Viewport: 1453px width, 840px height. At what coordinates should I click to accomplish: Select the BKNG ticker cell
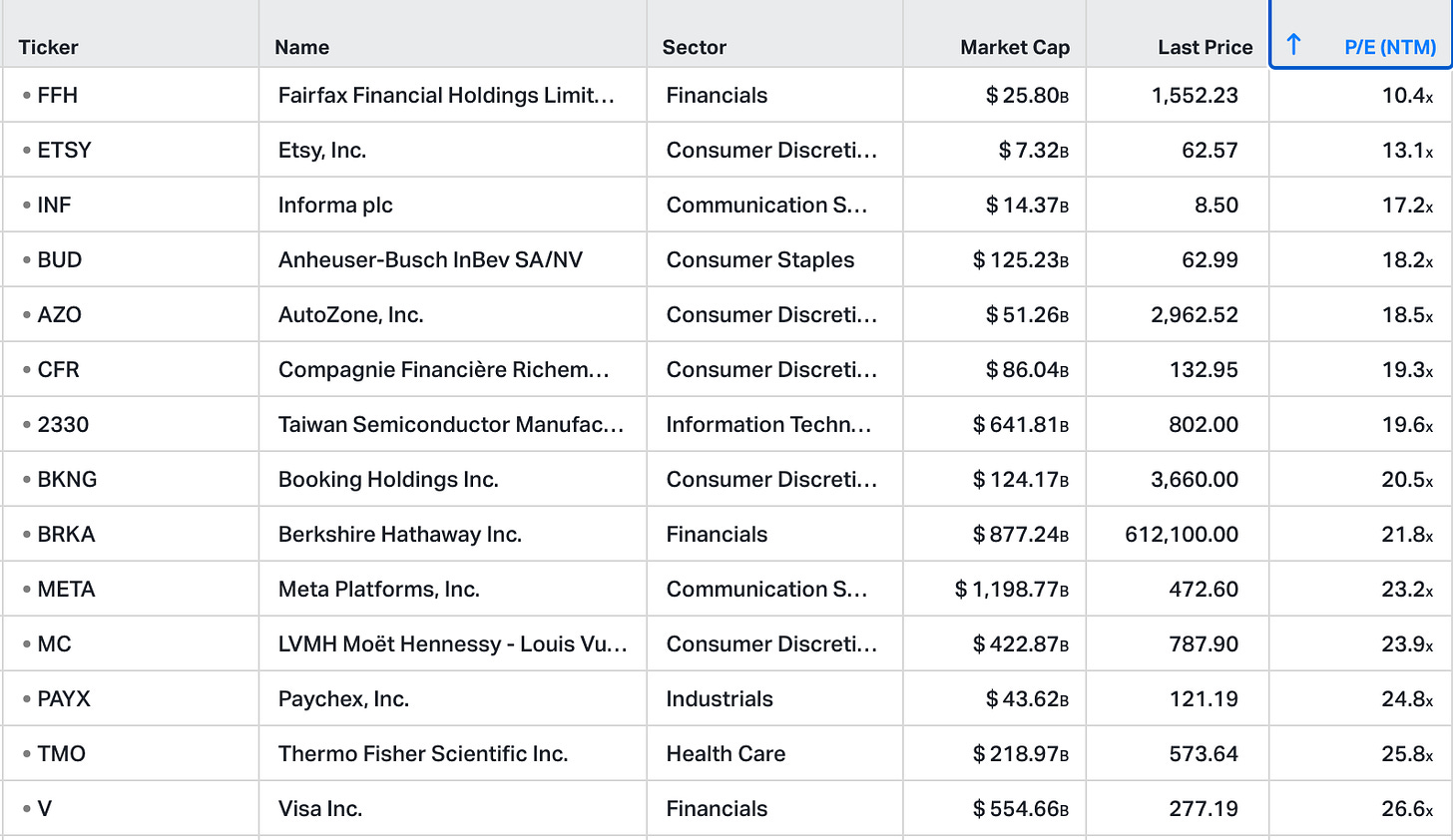(67, 480)
